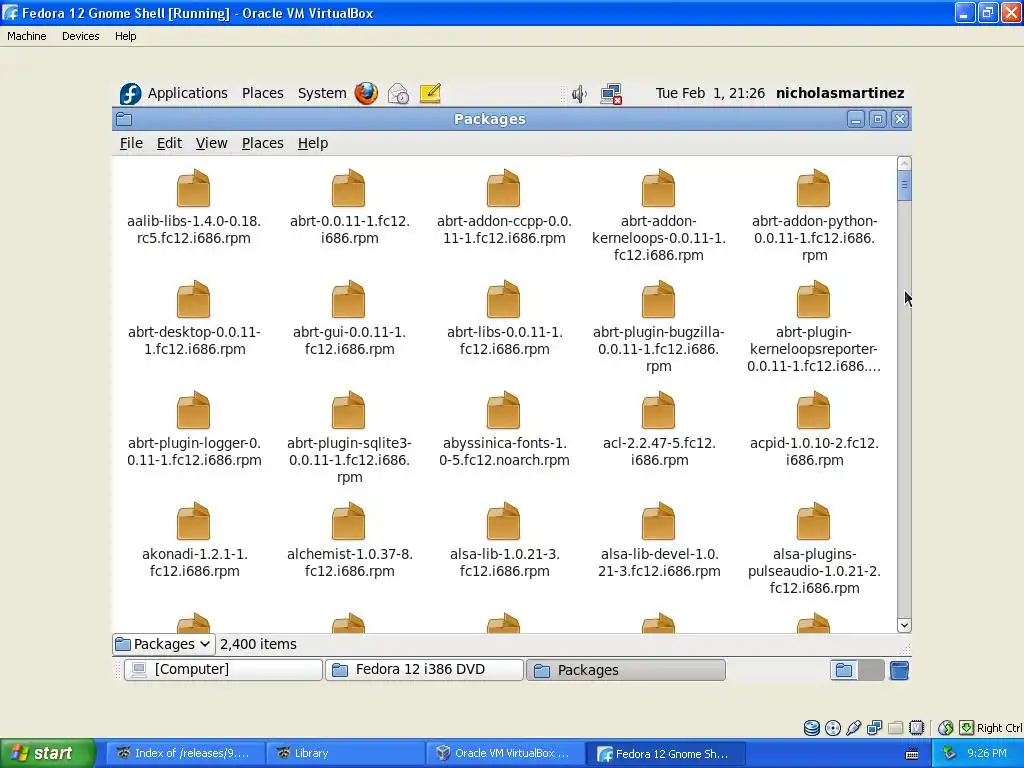Select abrt-addon-python package icon
The height and width of the screenshot is (768, 1024).
point(813,188)
